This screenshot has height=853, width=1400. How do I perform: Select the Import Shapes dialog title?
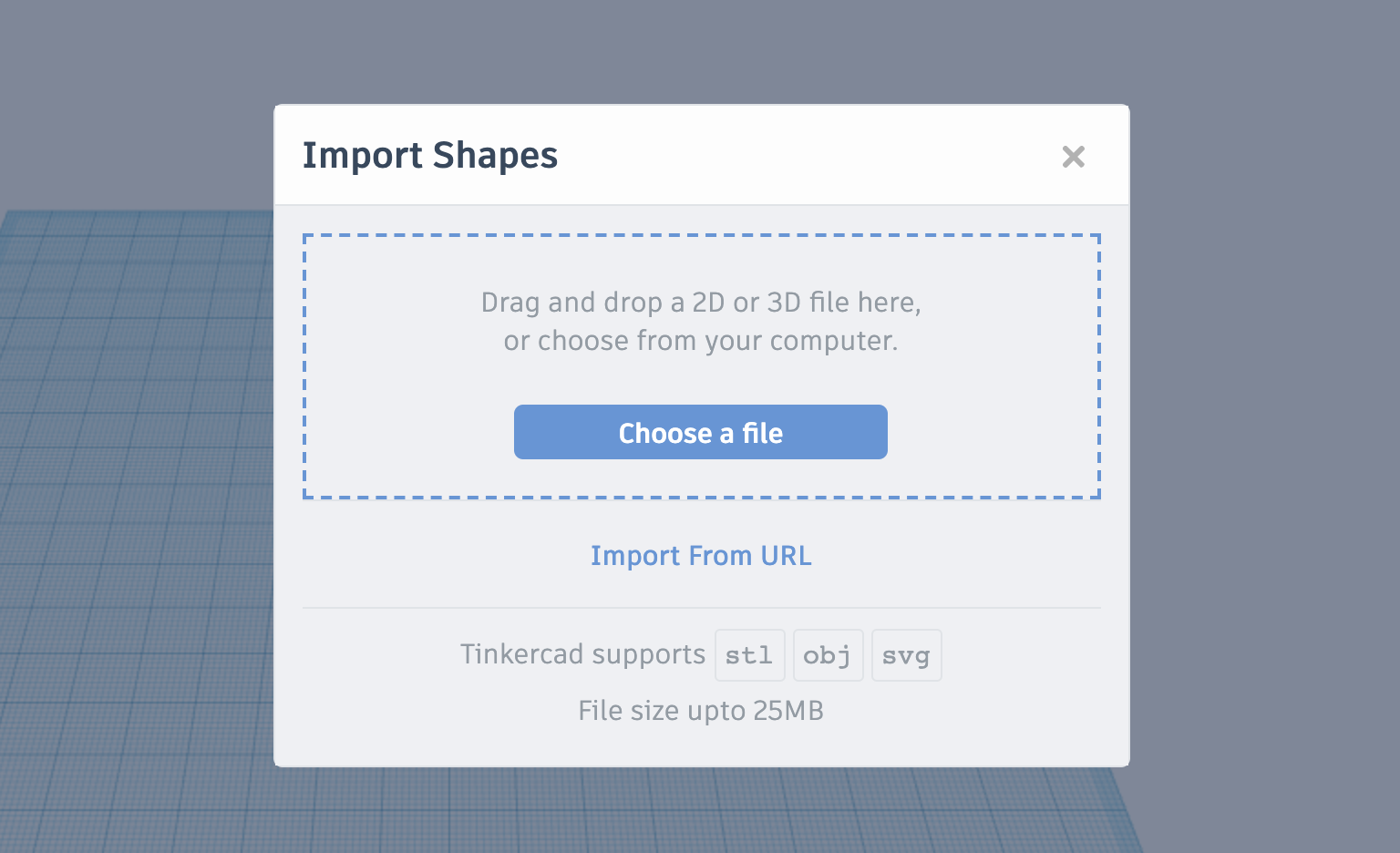click(430, 155)
